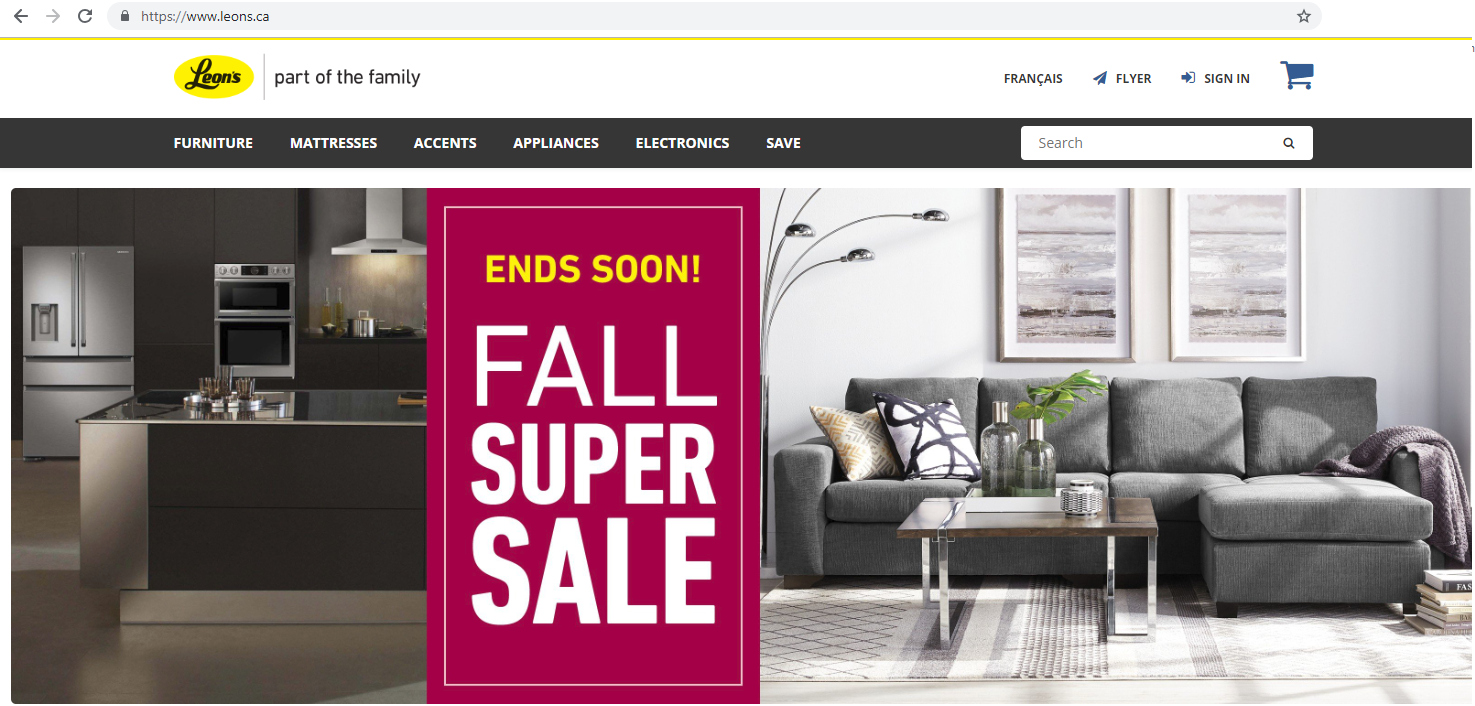The width and height of the screenshot is (1475, 706).
Task: Open the Mattresses menu
Action: (x=333, y=143)
